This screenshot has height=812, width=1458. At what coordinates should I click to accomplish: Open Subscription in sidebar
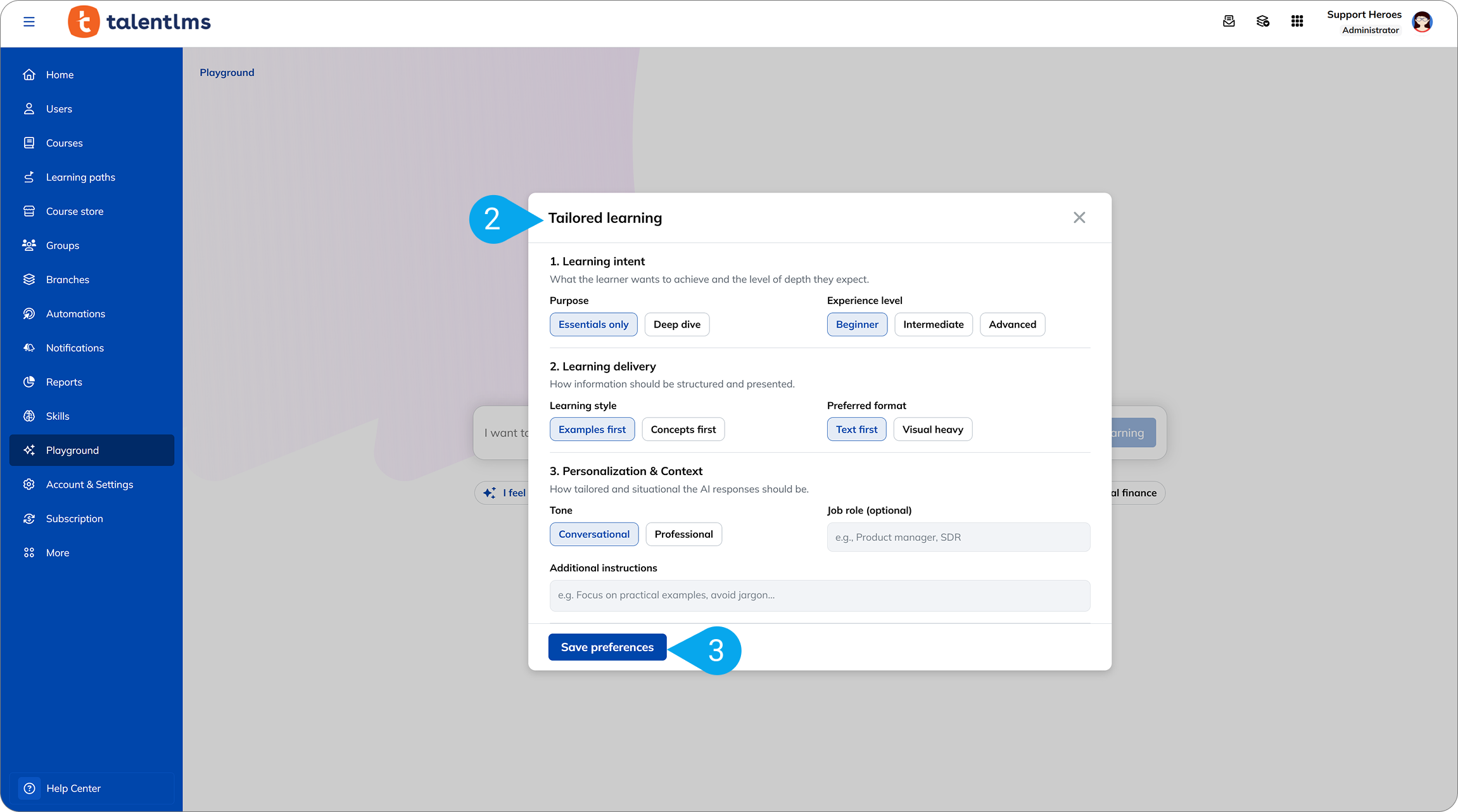pyautogui.click(x=92, y=519)
